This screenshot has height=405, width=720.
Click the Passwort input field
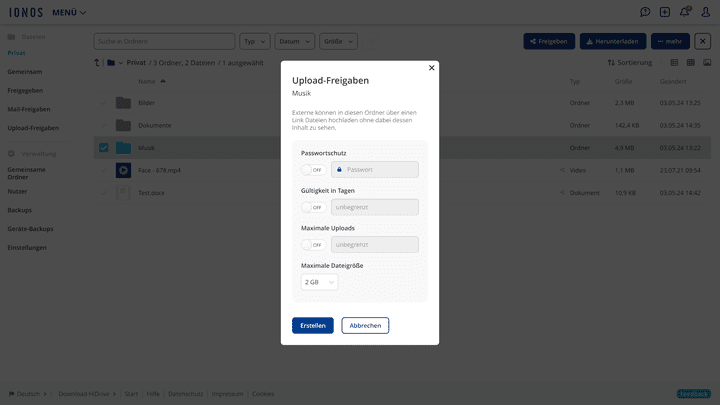[375, 170]
